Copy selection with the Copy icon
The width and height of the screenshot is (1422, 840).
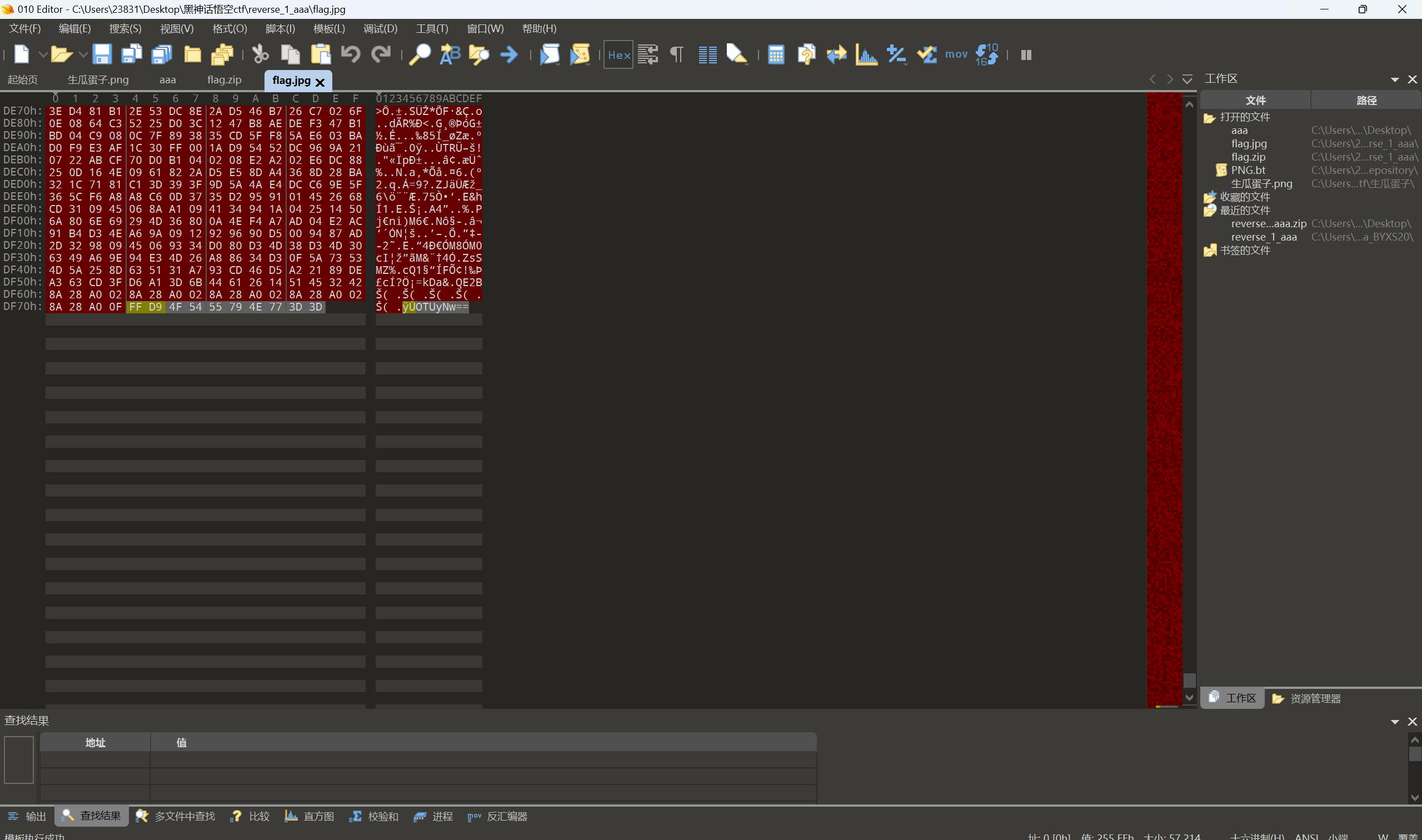[x=291, y=54]
